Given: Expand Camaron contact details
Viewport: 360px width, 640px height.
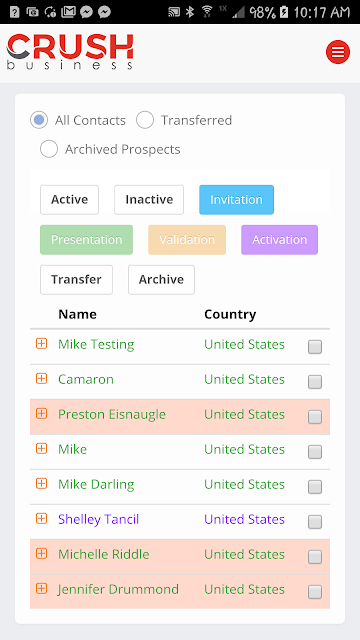Looking at the screenshot, I should (x=41, y=379).
